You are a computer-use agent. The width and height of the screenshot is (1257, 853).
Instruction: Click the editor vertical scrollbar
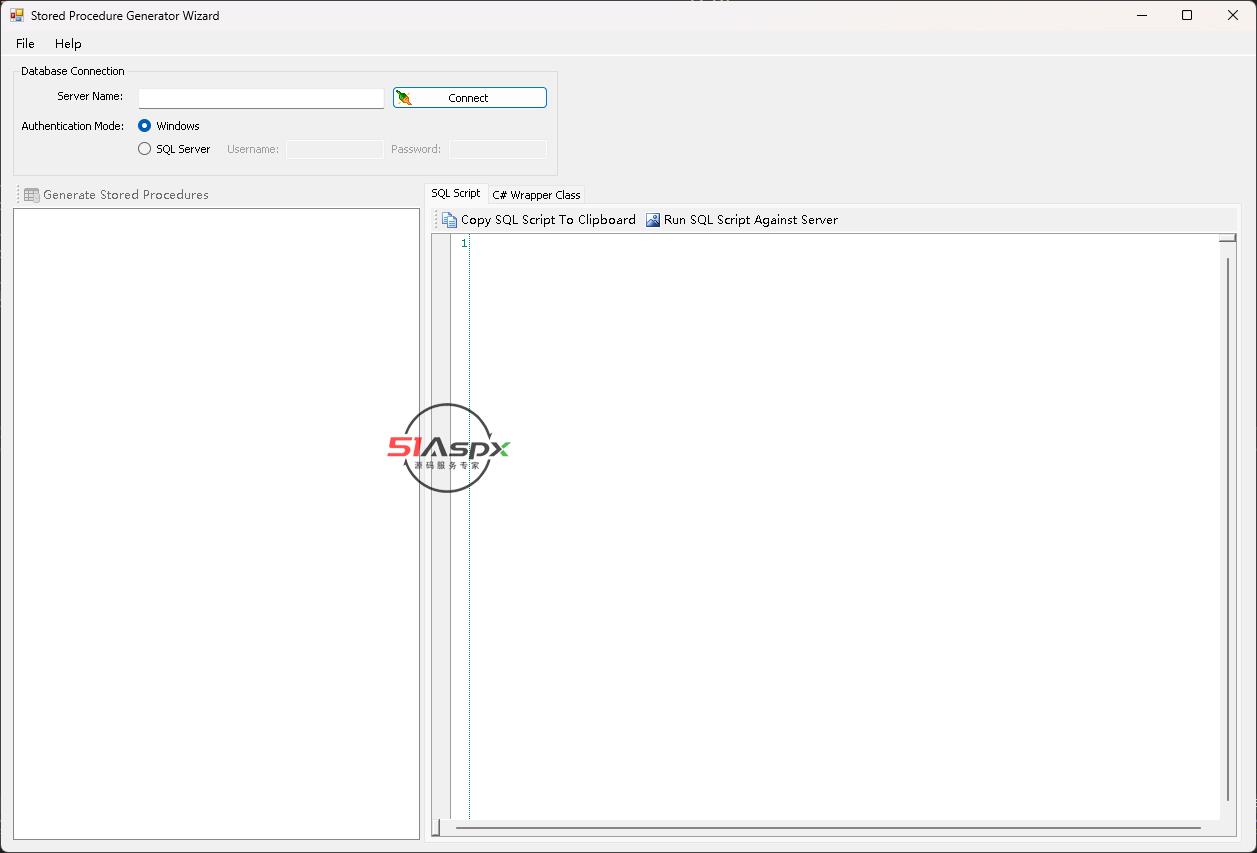point(1228,528)
